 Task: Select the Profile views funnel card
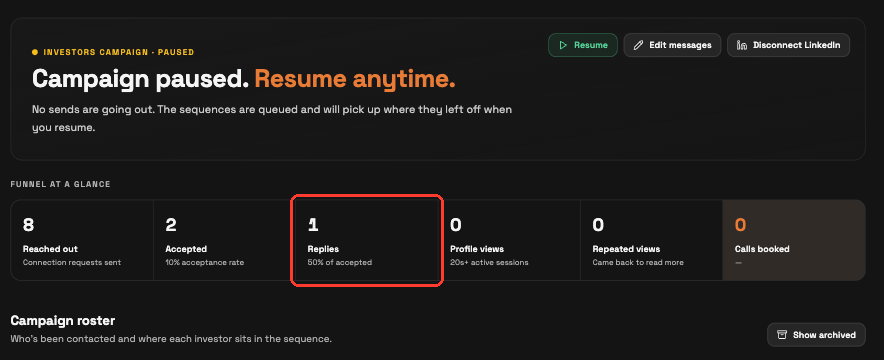pos(510,240)
